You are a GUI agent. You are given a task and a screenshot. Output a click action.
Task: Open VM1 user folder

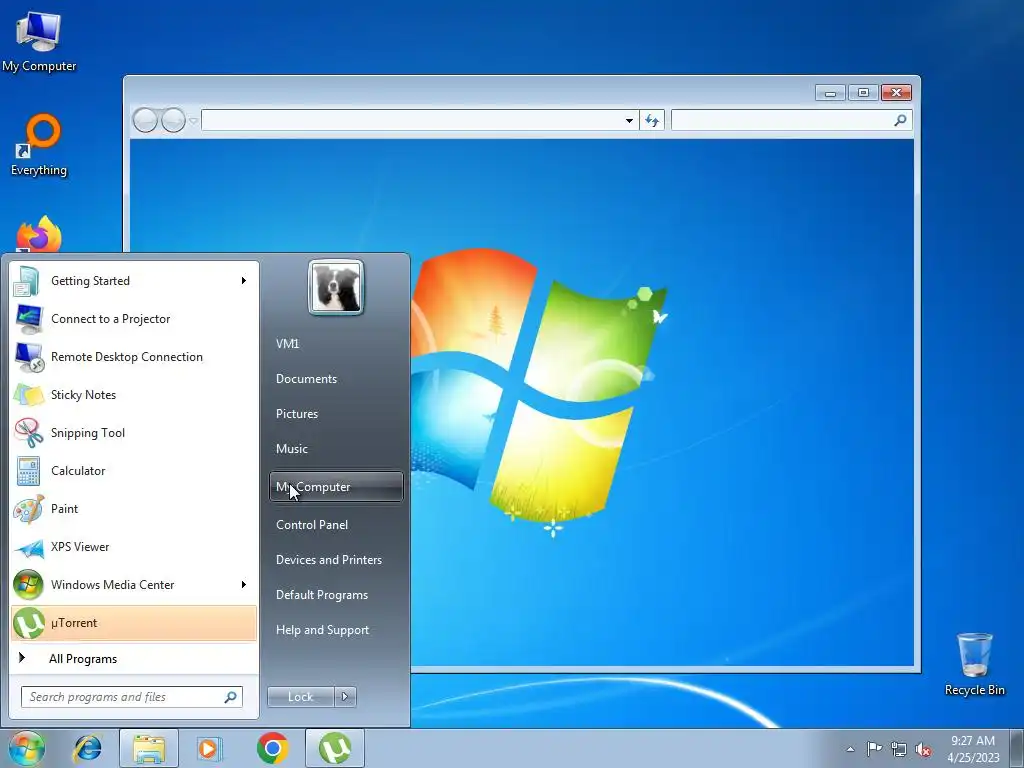[x=287, y=344]
